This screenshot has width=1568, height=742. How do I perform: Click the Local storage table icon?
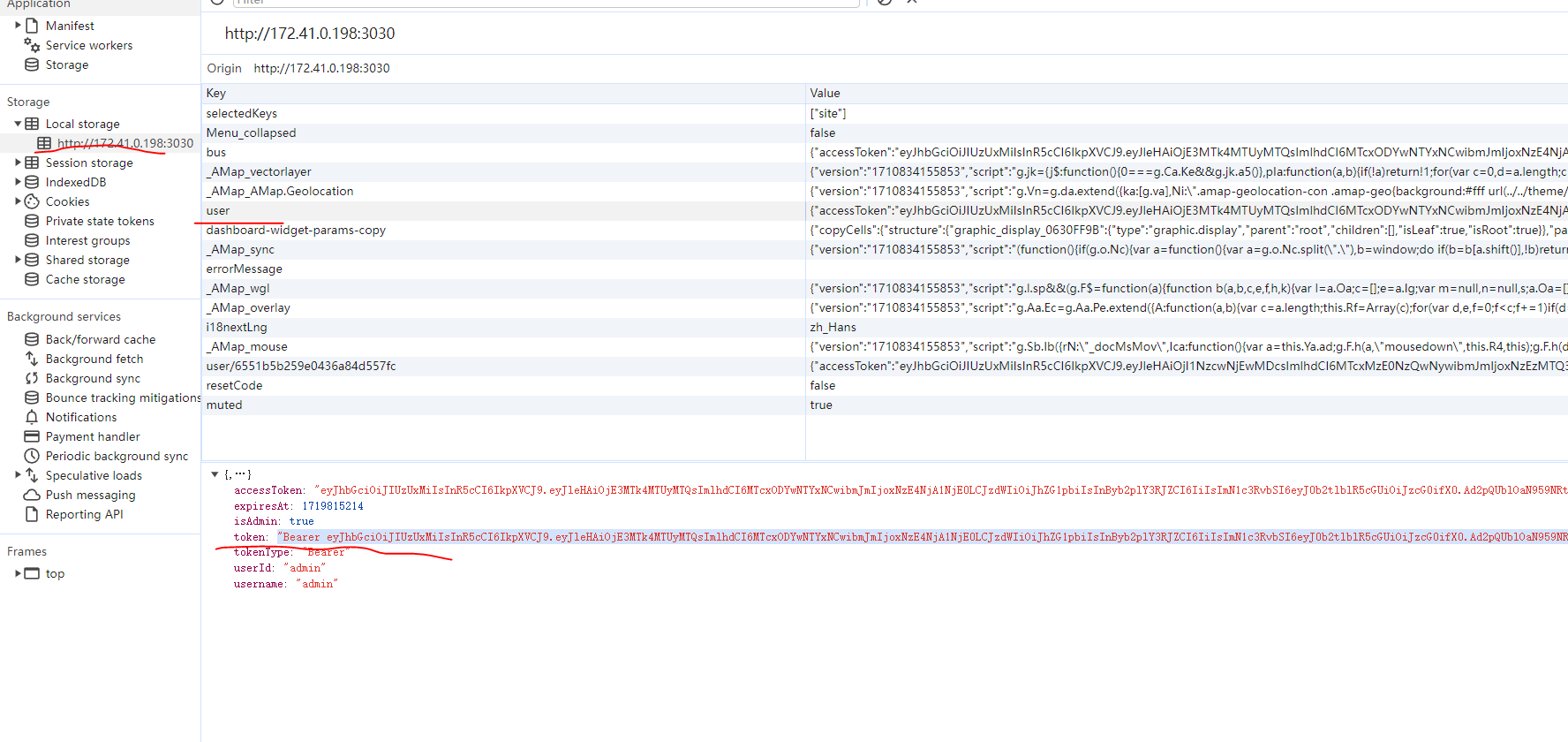32,124
